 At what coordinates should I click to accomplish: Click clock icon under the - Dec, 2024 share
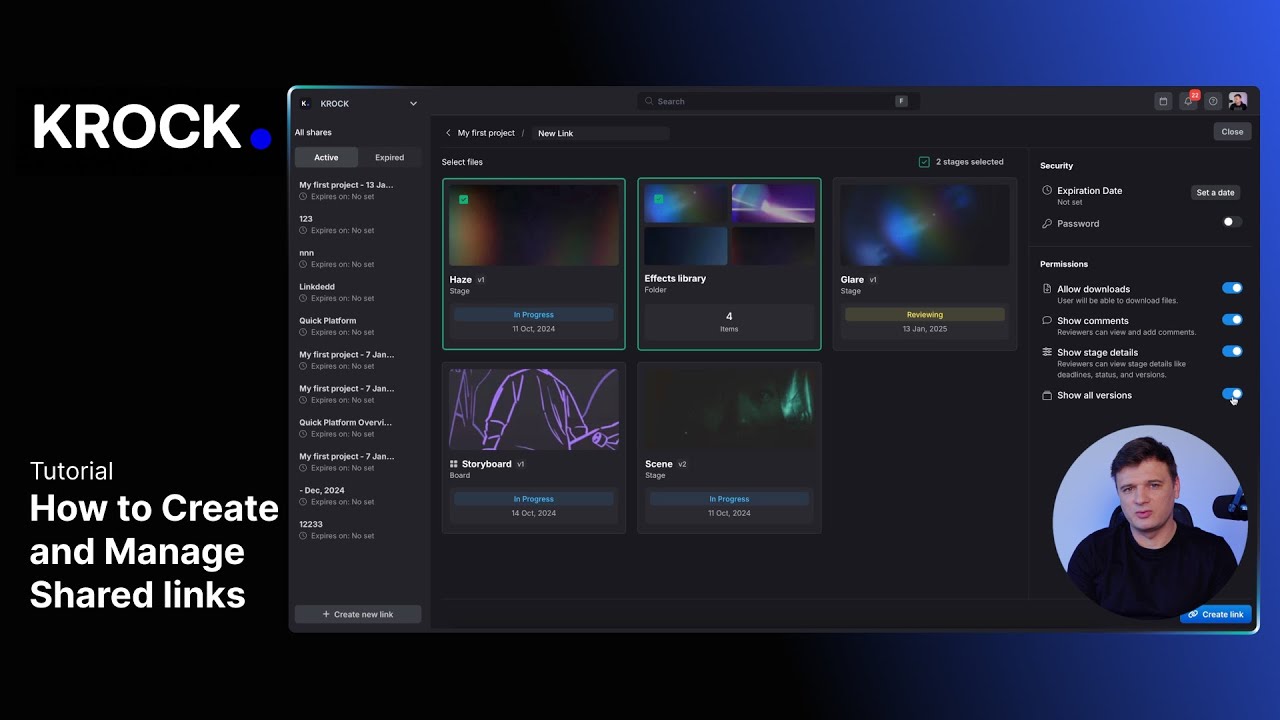[303, 502]
